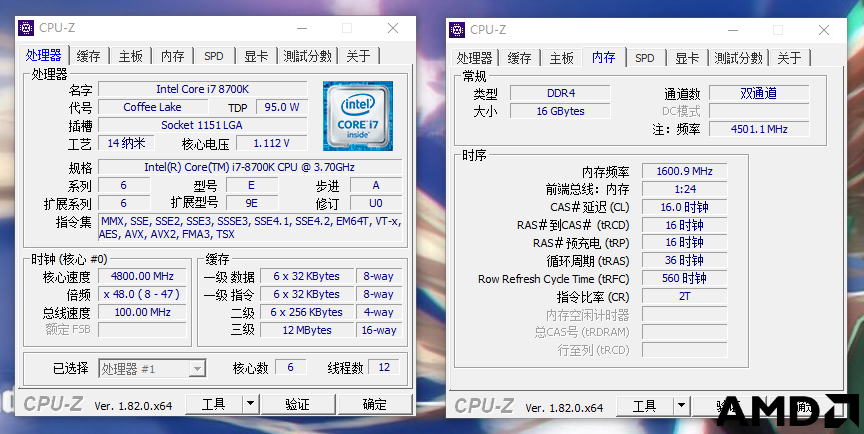Click the 95.0 W TDP value
Image resolution: width=864 pixels, height=434 pixels.
pos(282,107)
